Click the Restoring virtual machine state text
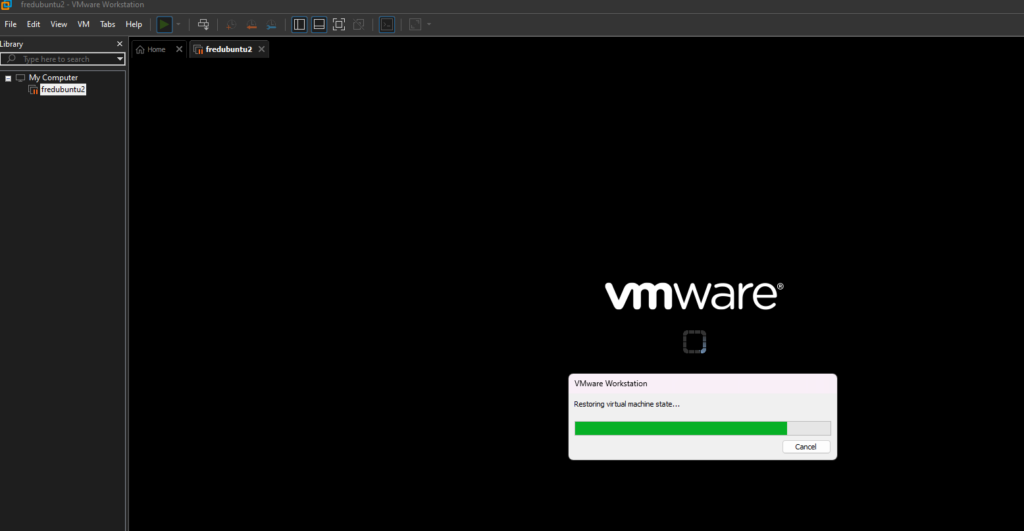 click(626, 404)
